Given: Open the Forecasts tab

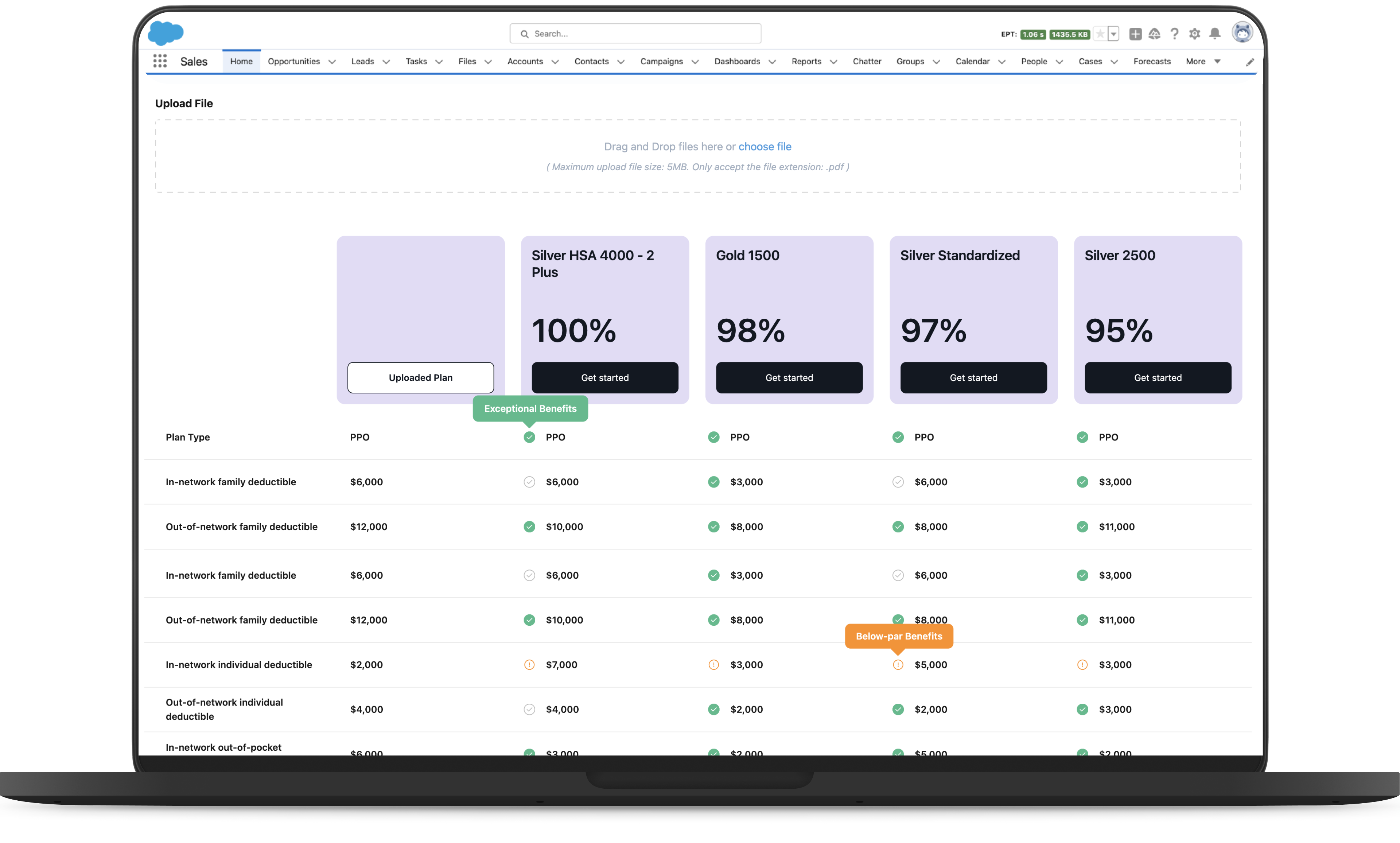Looking at the screenshot, I should 1151,61.
